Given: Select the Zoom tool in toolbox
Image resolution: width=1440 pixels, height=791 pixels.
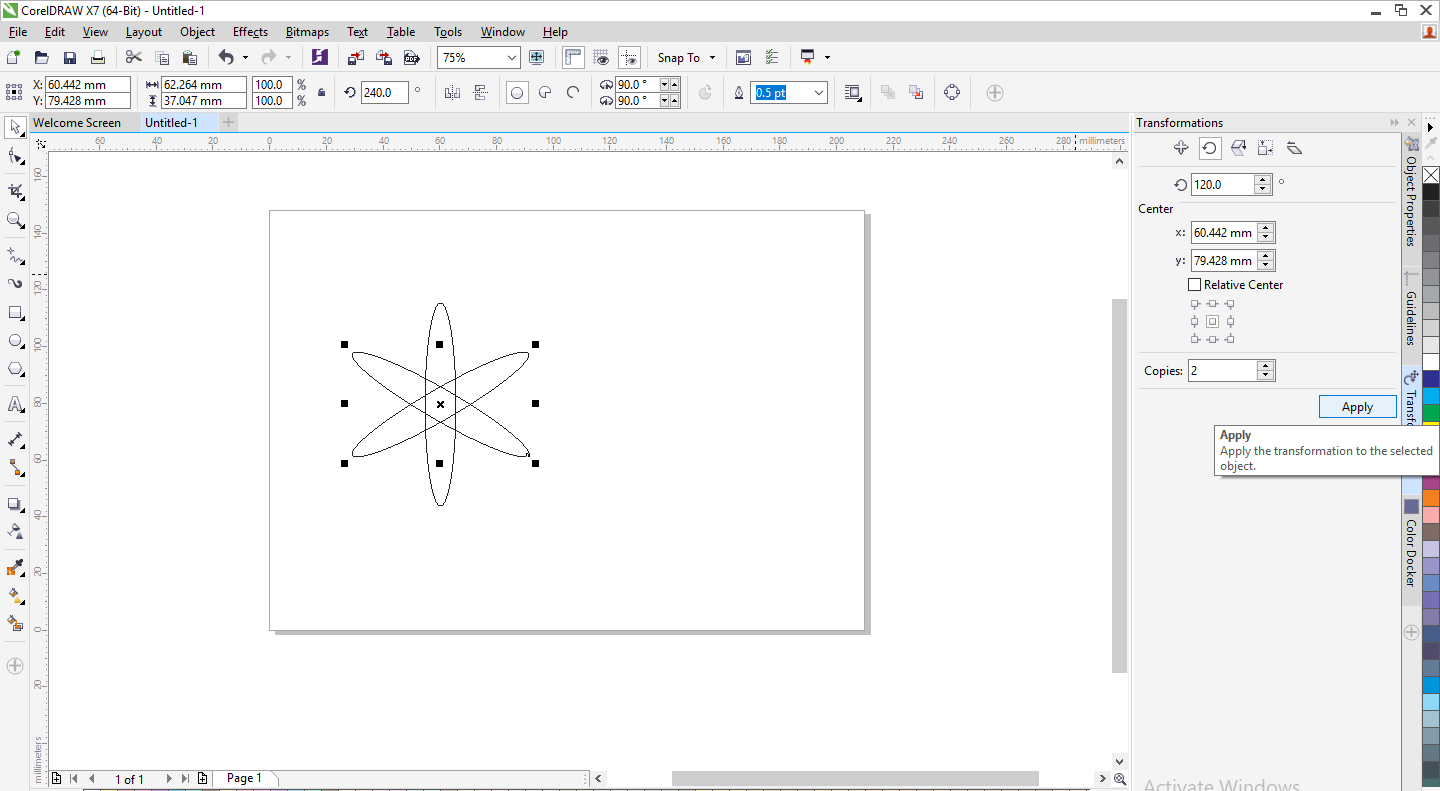Looking at the screenshot, I should pyautogui.click(x=15, y=220).
